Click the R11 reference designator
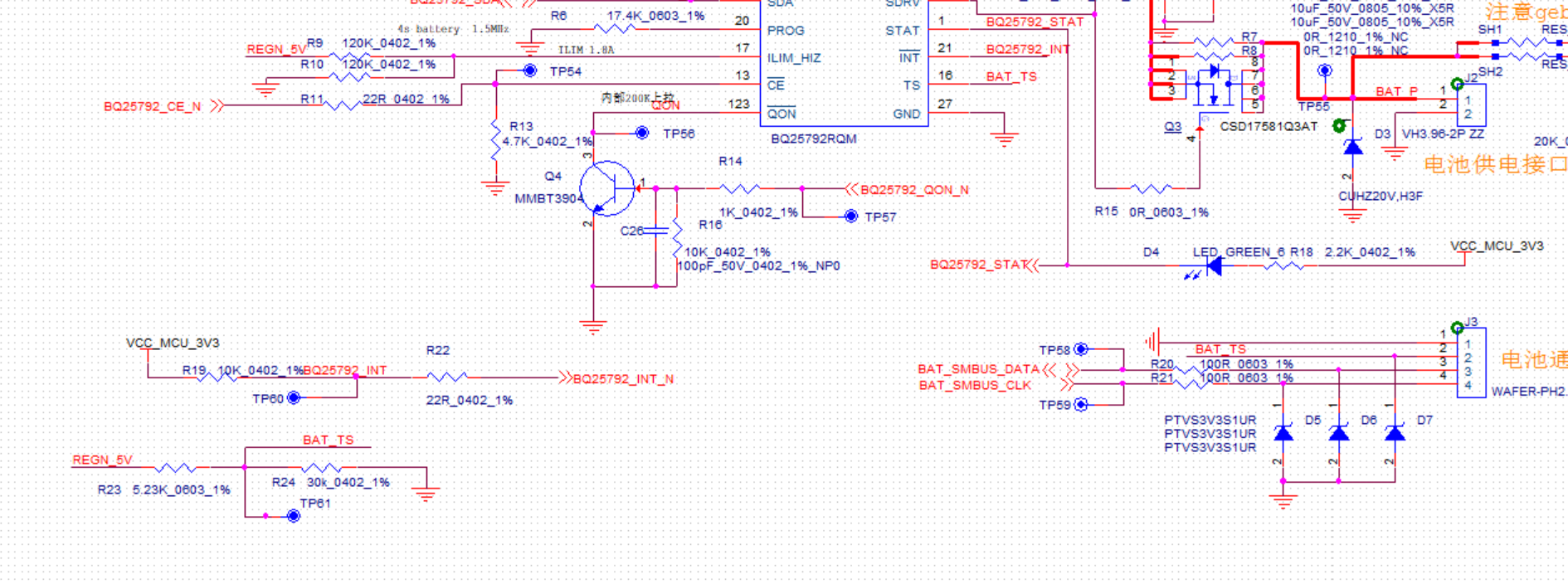 pos(312,98)
